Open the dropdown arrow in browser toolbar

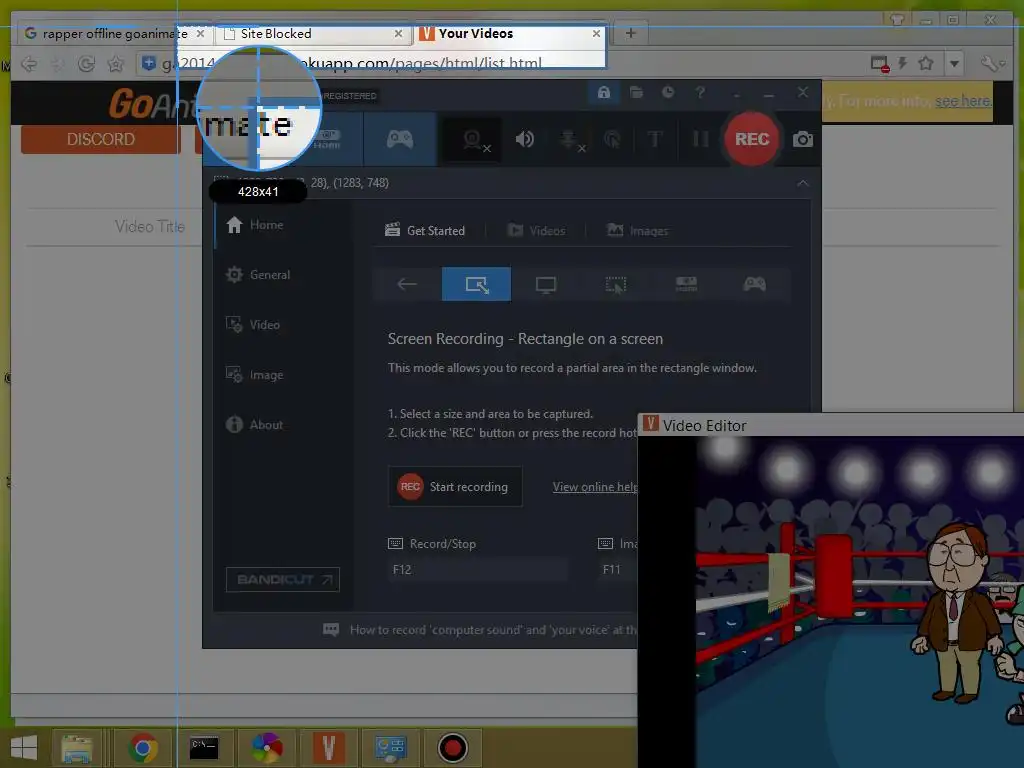coord(954,63)
